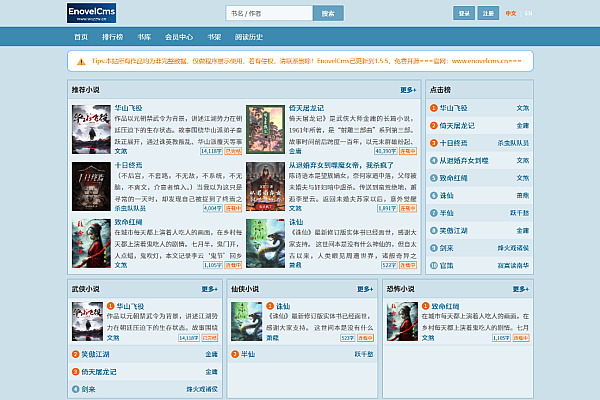Open 半仙 in the 点击榜 list
This screenshot has height=400, width=600.
447,213
